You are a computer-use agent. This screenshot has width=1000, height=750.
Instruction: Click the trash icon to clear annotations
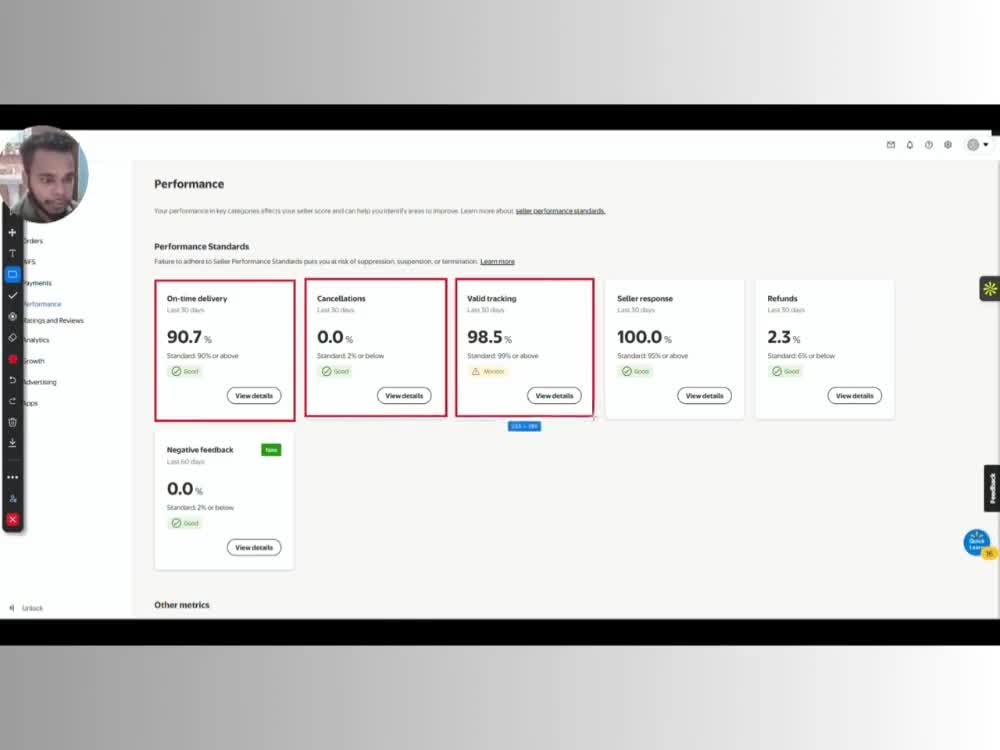pos(12,422)
